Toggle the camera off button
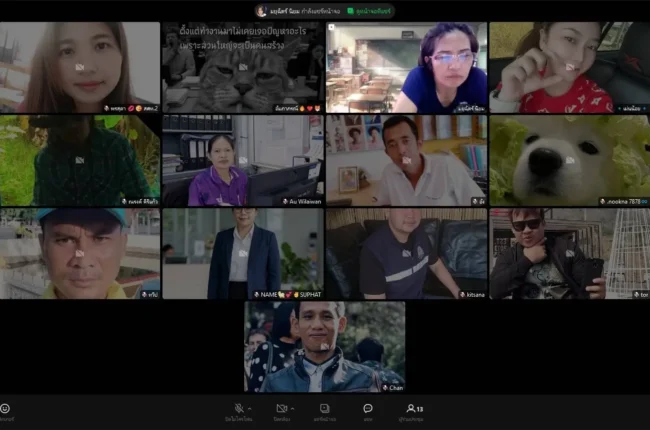 (x=281, y=408)
